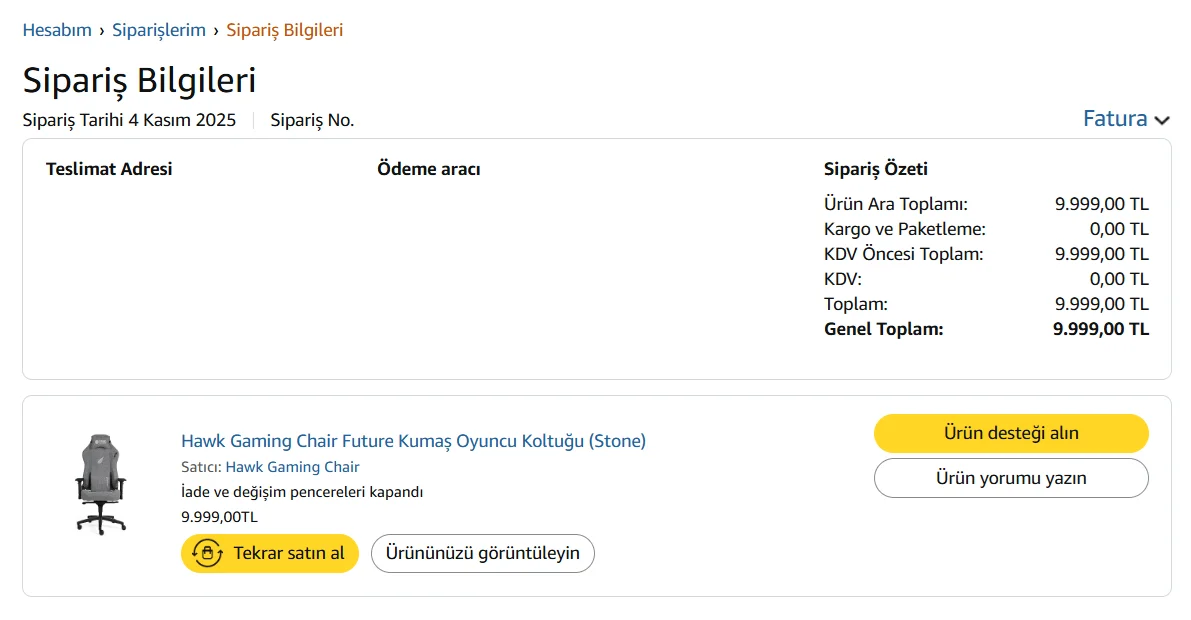This screenshot has width=1191, height=620.
Task: Click the İade ve değişim pencereleri kapandı text
Action: [302, 492]
